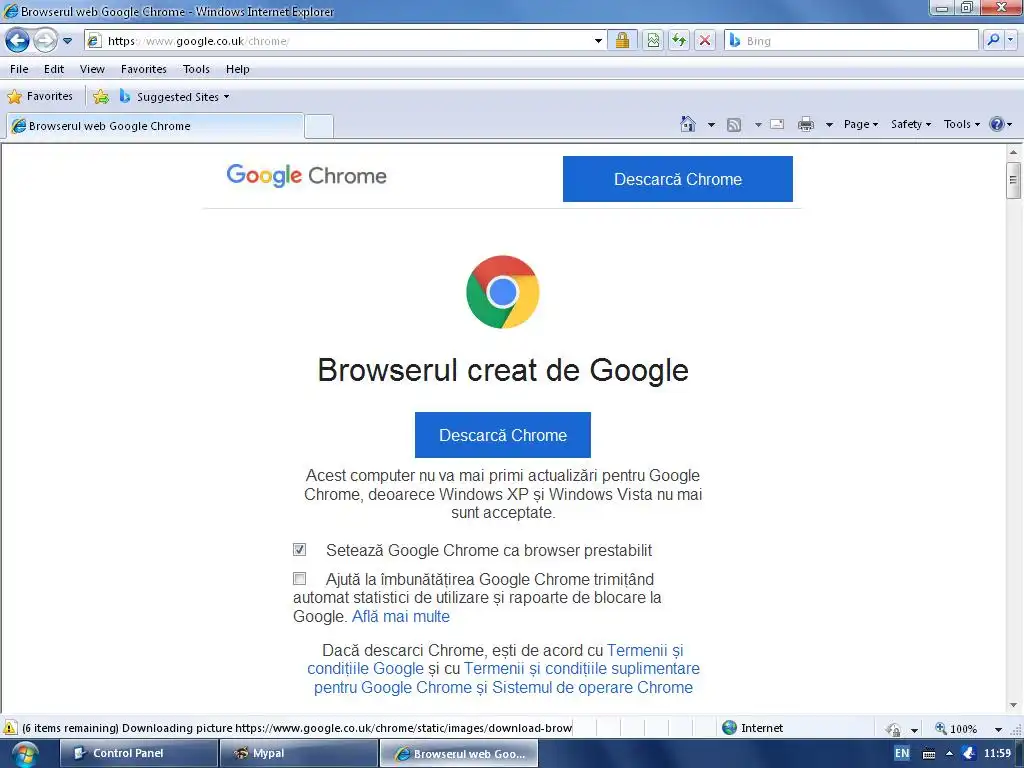
Task: Go back with the Back arrow button
Action: pyautogui.click(x=18, y=40)
